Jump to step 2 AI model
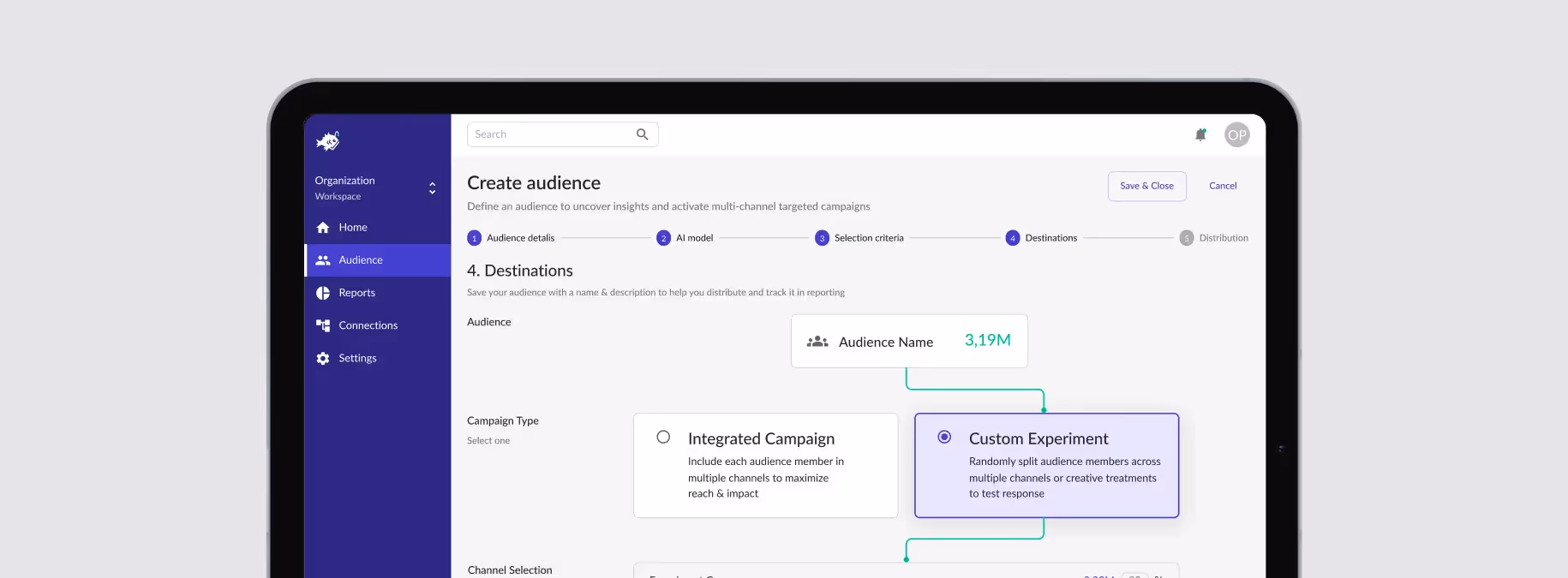The height and width of the screenshot is (578, 1568). tap(685, 238)
